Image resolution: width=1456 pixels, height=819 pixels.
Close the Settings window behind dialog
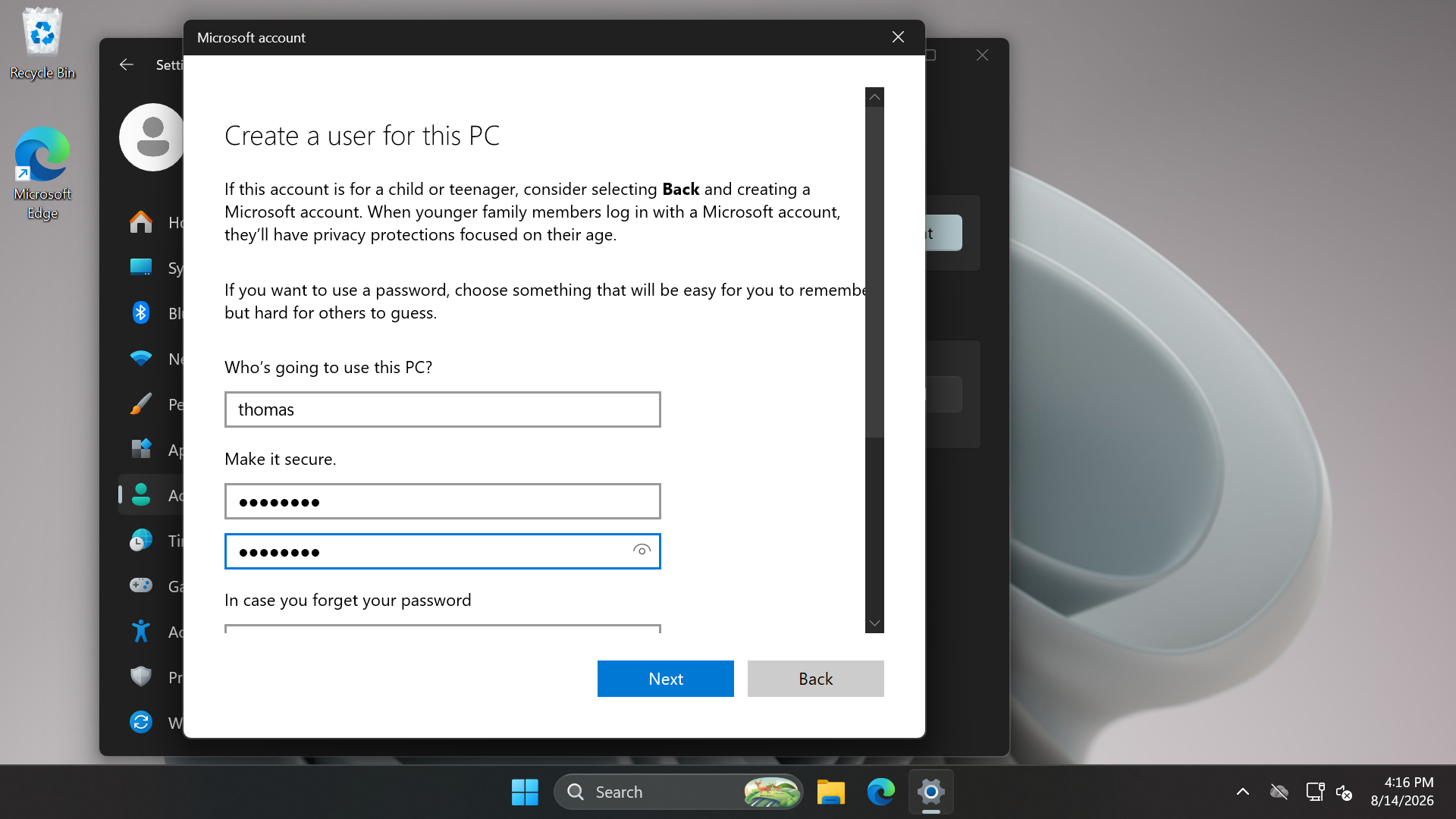pyautogui.click(x=982, y=55)
